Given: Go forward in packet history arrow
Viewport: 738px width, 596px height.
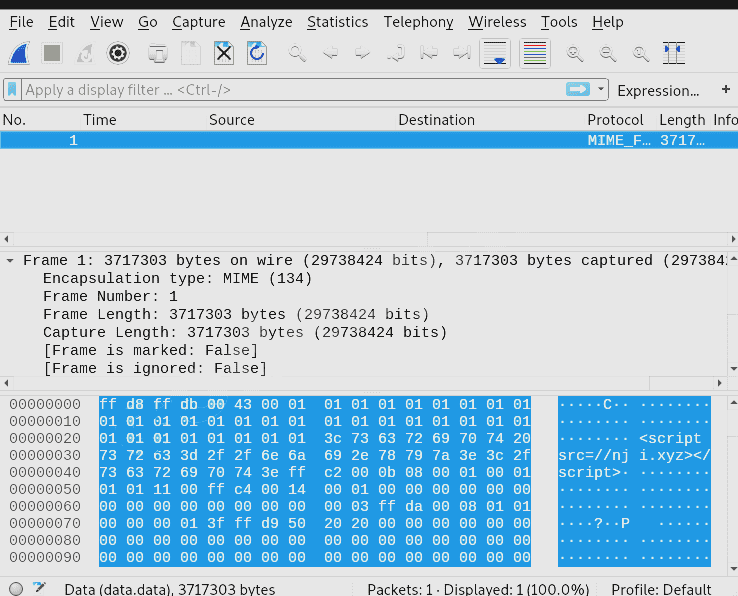Looking at the screenshot, I should coord(362,53).
